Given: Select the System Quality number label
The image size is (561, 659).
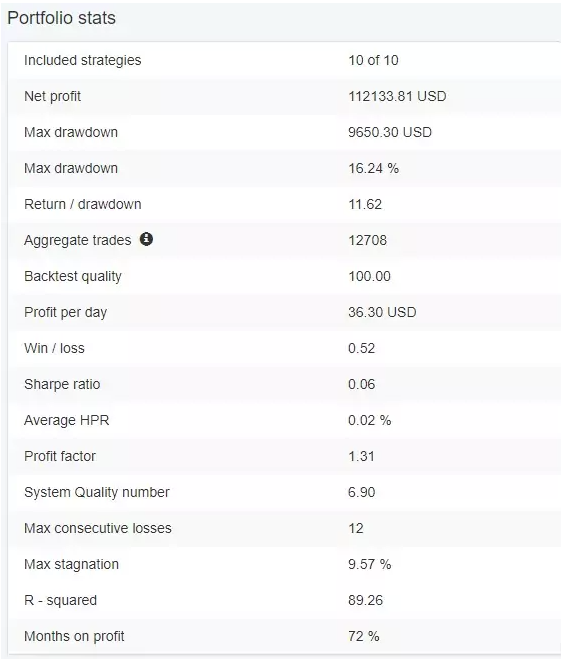Looking at the screenshot, I should 97,493.
